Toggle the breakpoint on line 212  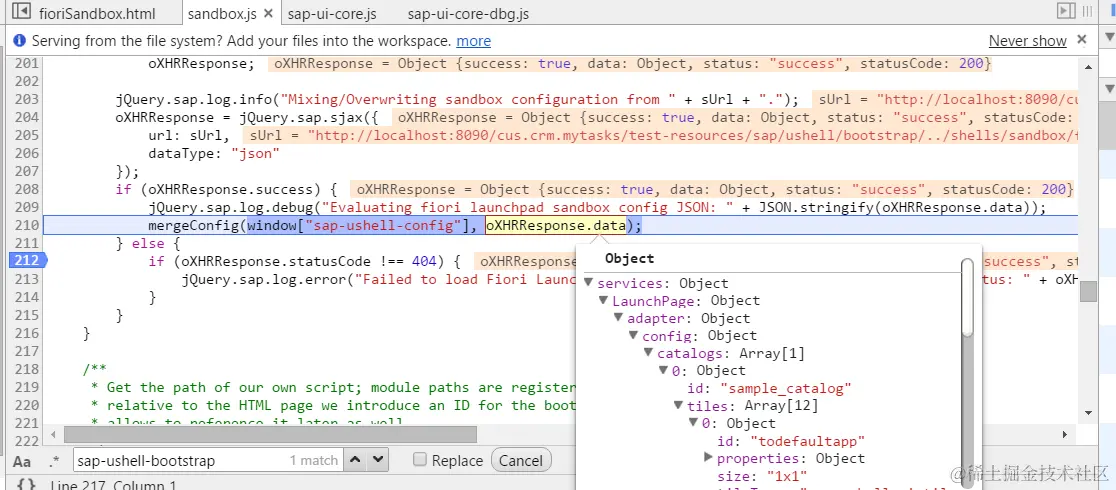(26, 261)
